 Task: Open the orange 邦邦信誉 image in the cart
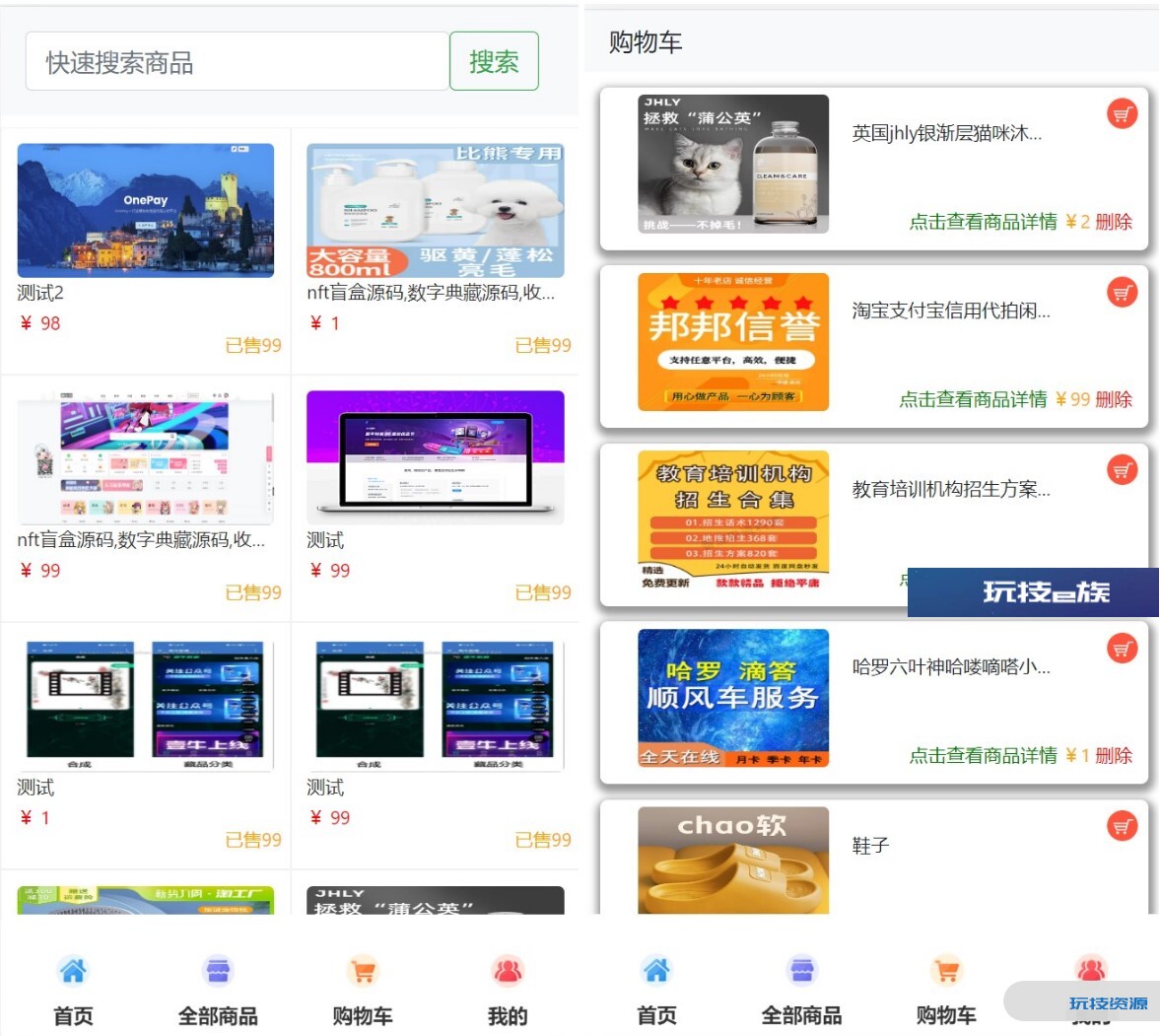pos(733,342)
